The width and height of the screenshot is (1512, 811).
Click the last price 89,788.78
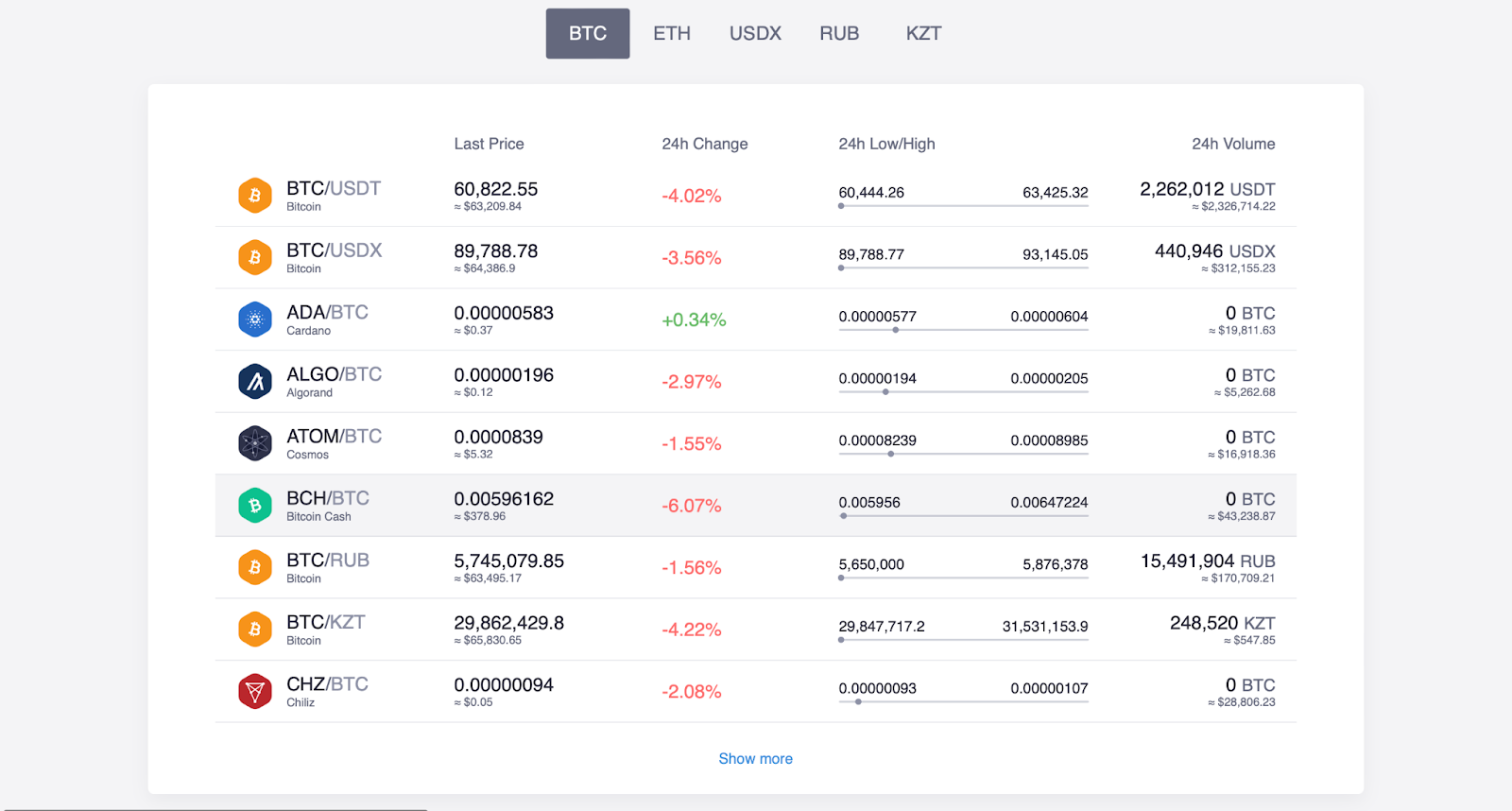click(x=496, y=251)
